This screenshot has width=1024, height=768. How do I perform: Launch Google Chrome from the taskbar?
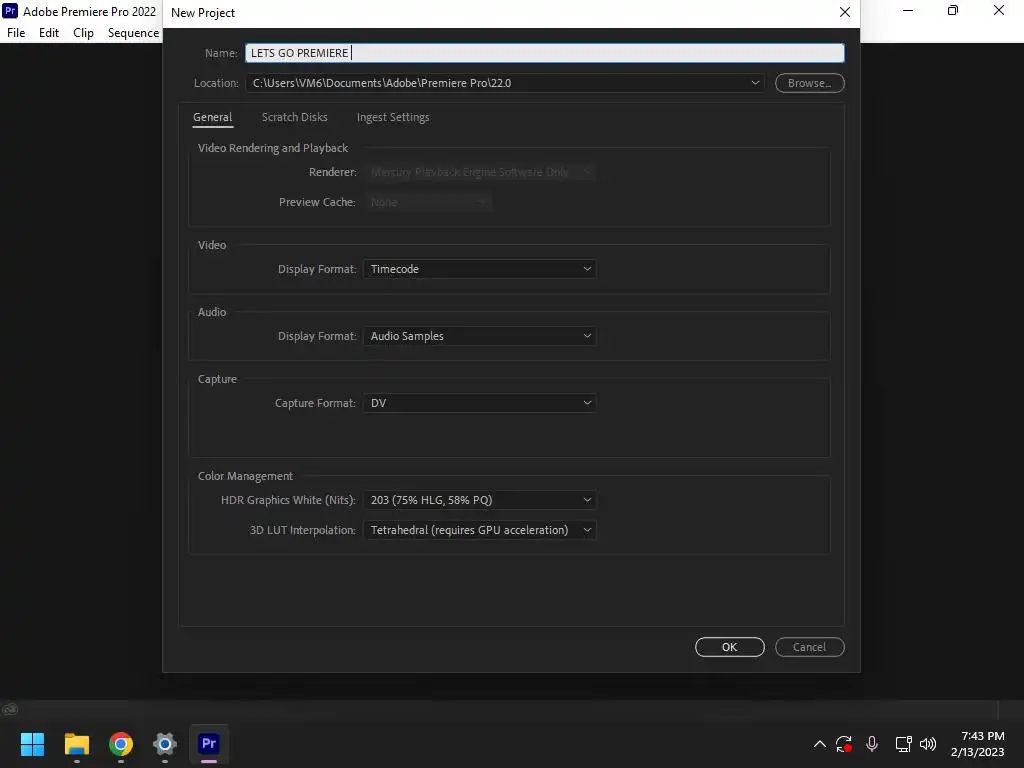[x=121, y=744]
